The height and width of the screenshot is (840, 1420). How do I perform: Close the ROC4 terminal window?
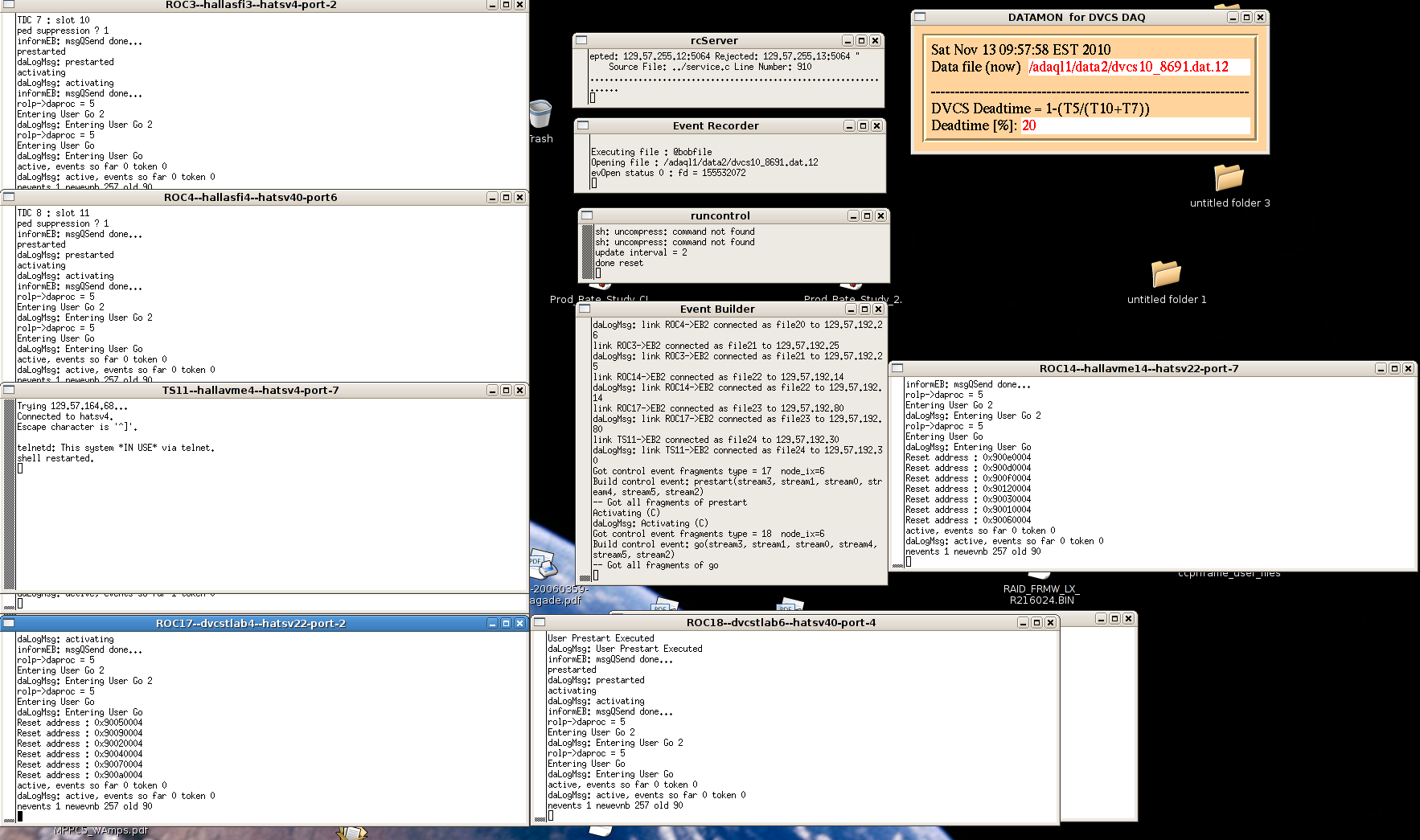[519, 197]
